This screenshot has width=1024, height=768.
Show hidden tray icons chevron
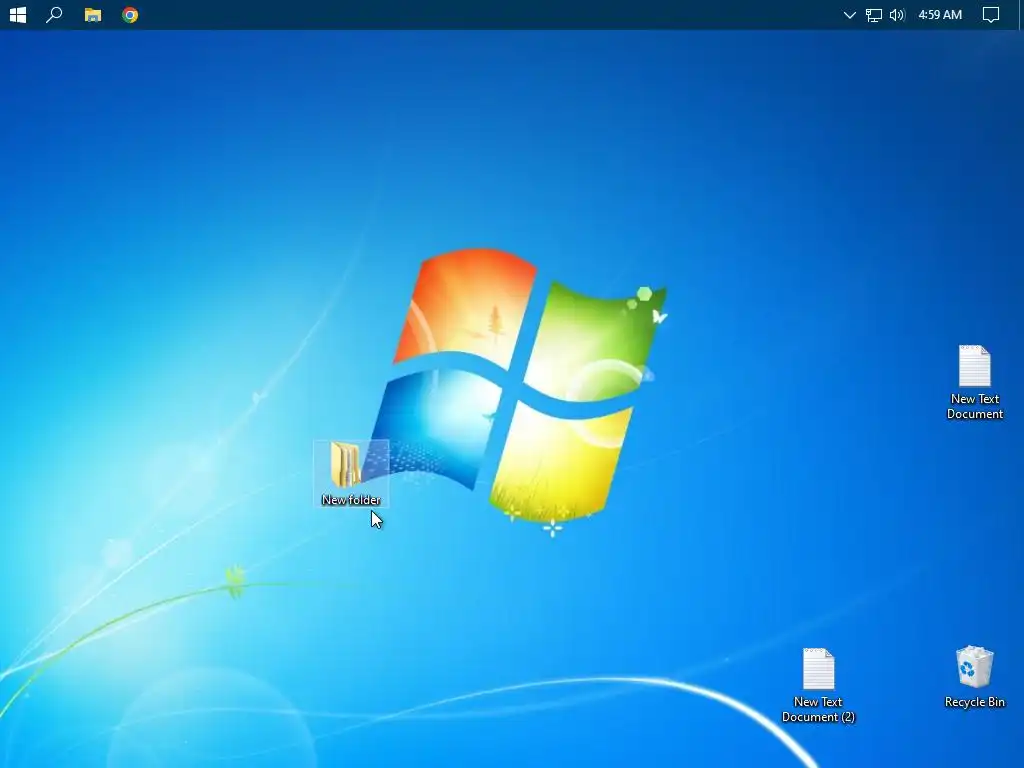click(849, 15)
